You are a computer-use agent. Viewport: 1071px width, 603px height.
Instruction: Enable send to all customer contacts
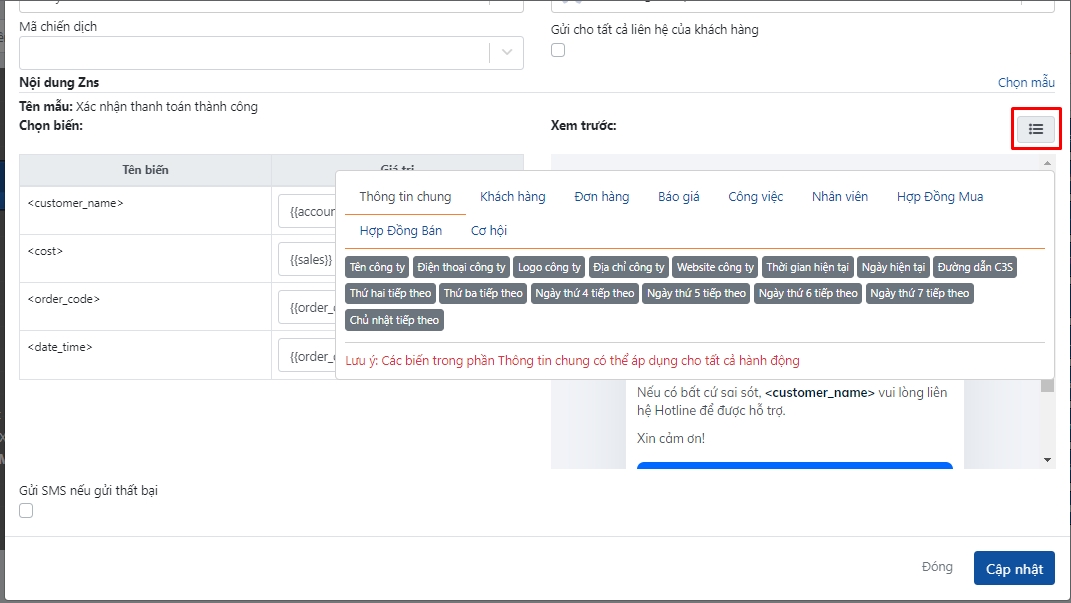(558, 50)
